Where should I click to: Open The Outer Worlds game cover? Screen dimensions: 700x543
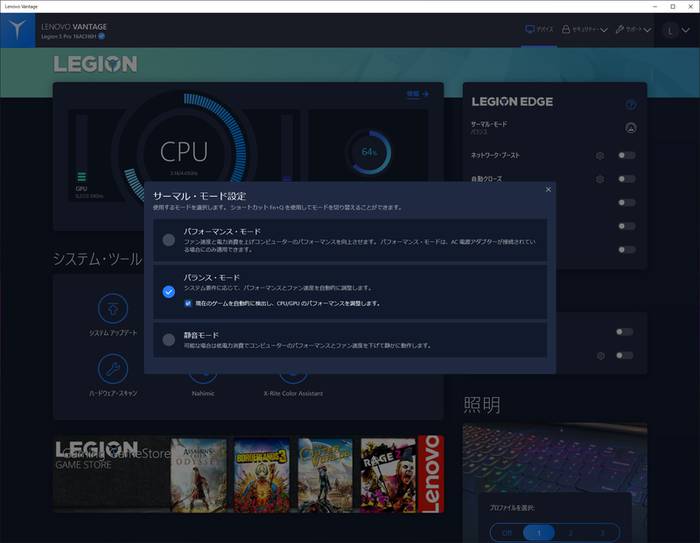tap(325, 475)
